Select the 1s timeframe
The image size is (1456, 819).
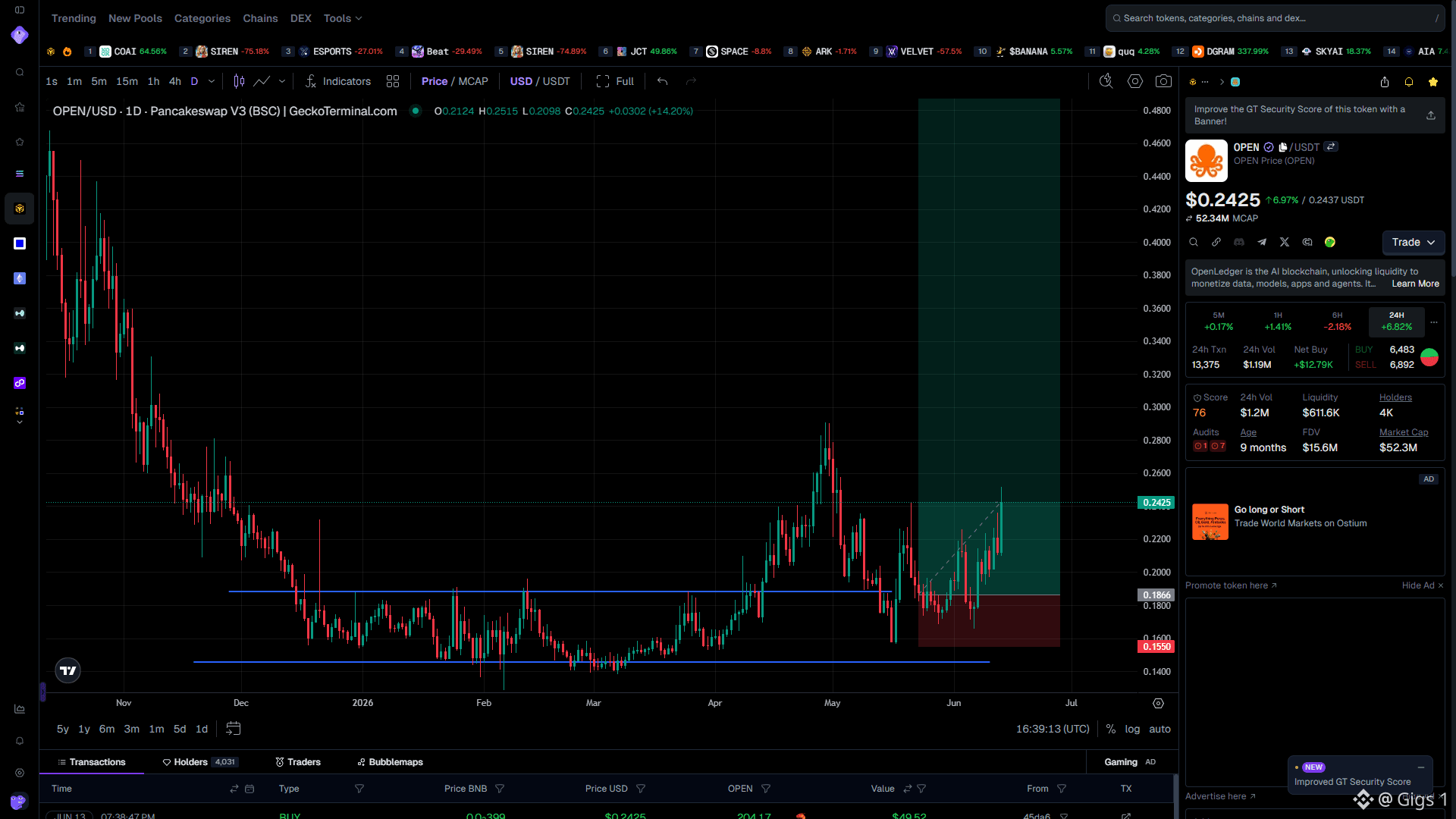pos(52,81)
